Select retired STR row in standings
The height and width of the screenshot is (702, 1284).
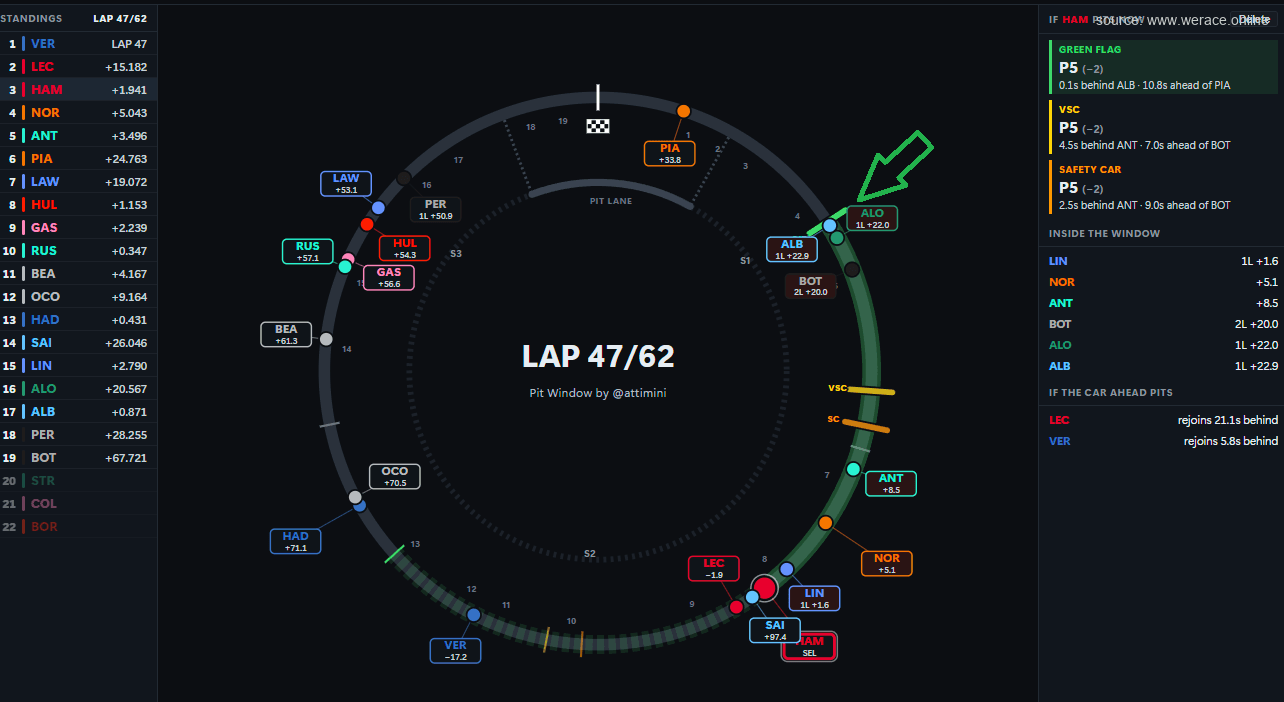click(78, 481)
